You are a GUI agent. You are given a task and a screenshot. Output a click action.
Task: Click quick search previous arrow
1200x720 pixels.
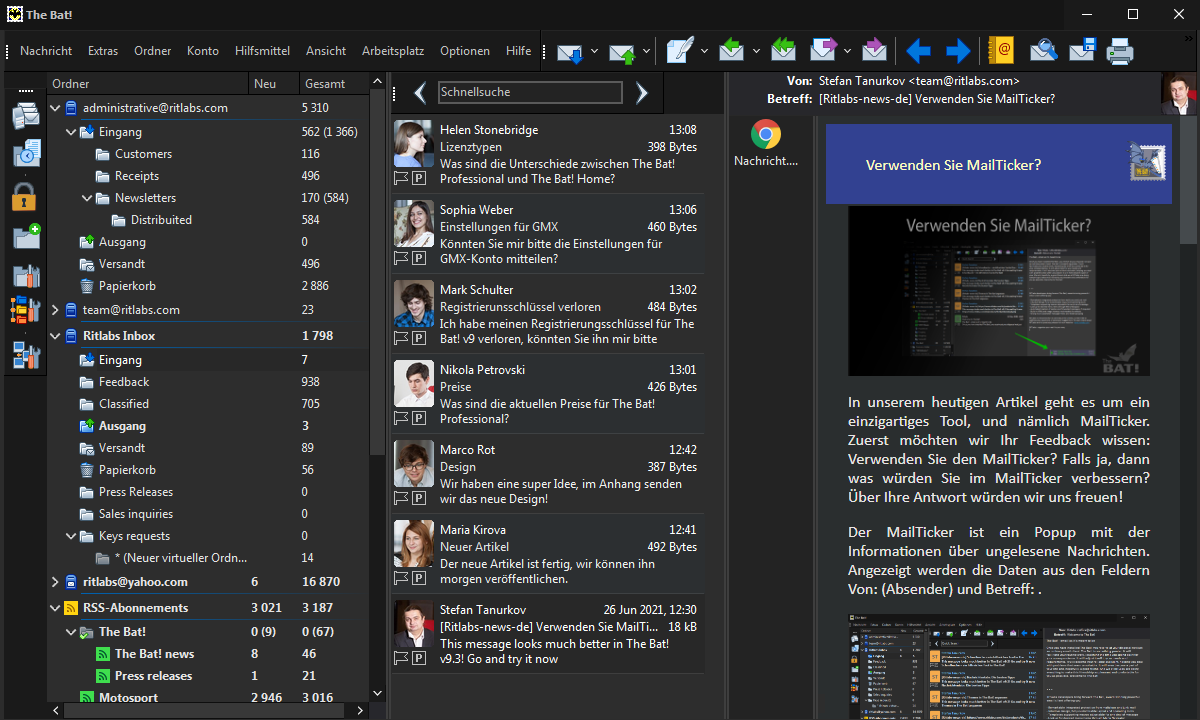420,93
